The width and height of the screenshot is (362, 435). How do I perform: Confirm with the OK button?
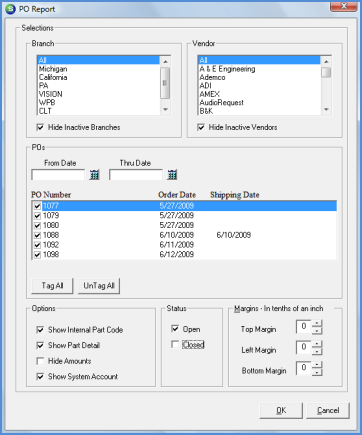[x=281, y=410]
